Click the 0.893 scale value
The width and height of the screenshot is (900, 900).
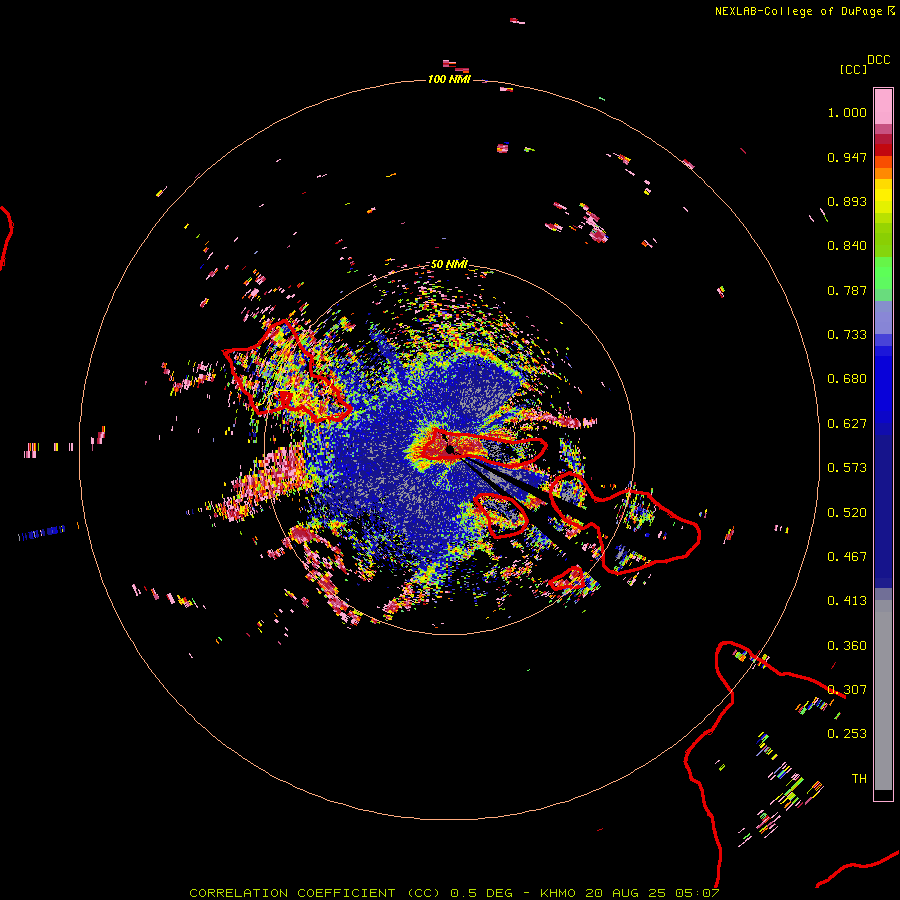(847, 201)
